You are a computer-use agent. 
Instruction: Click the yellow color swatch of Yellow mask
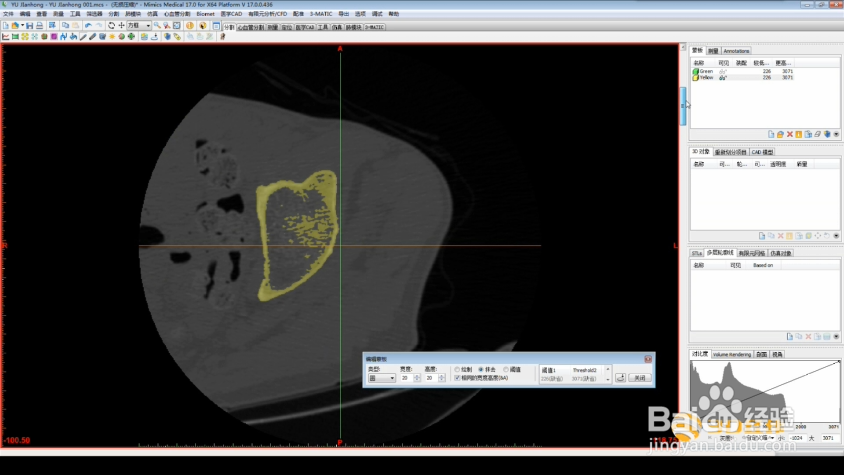click(x=695, y=78)
